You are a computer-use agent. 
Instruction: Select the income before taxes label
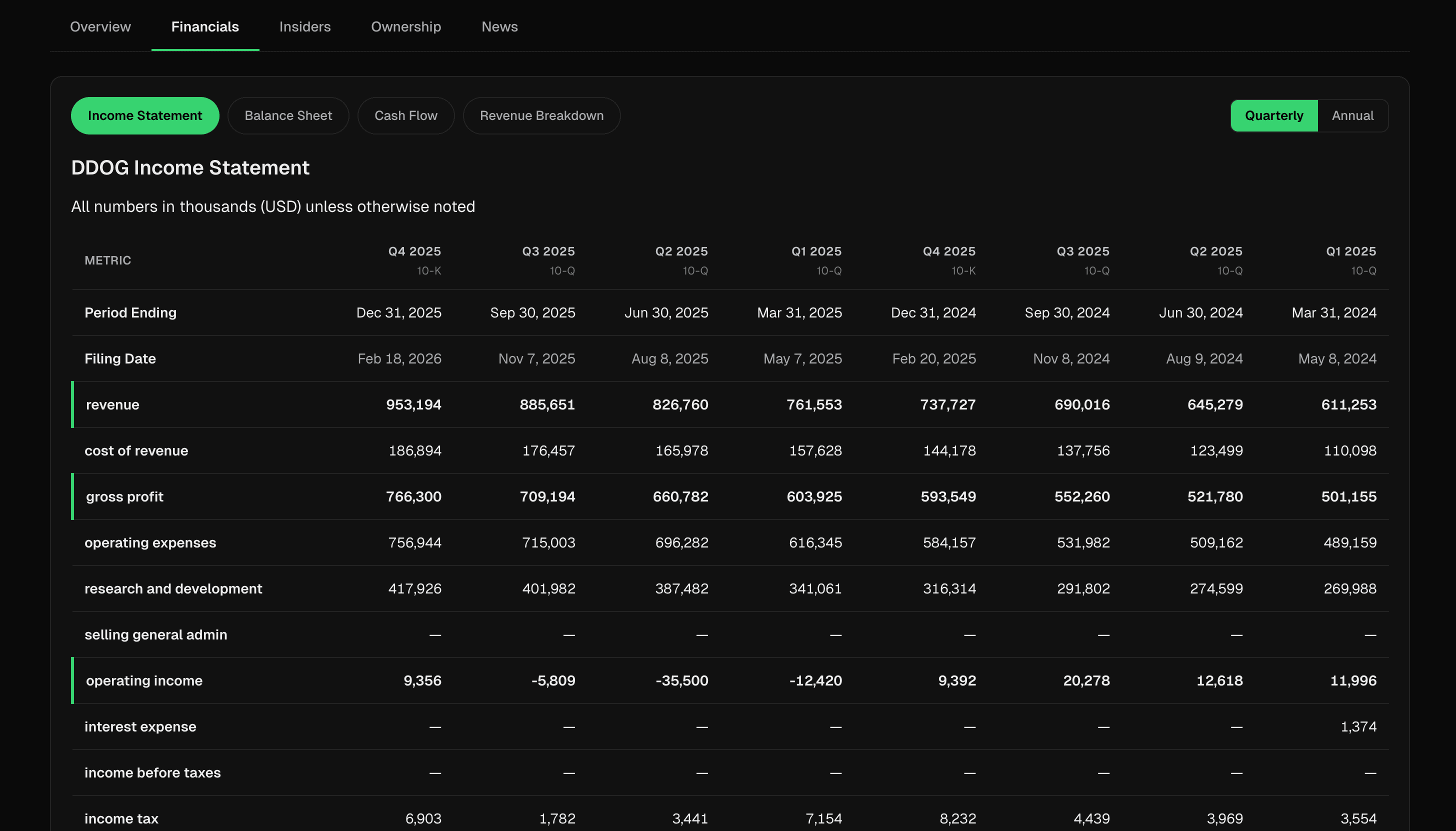tap(152, 773)
